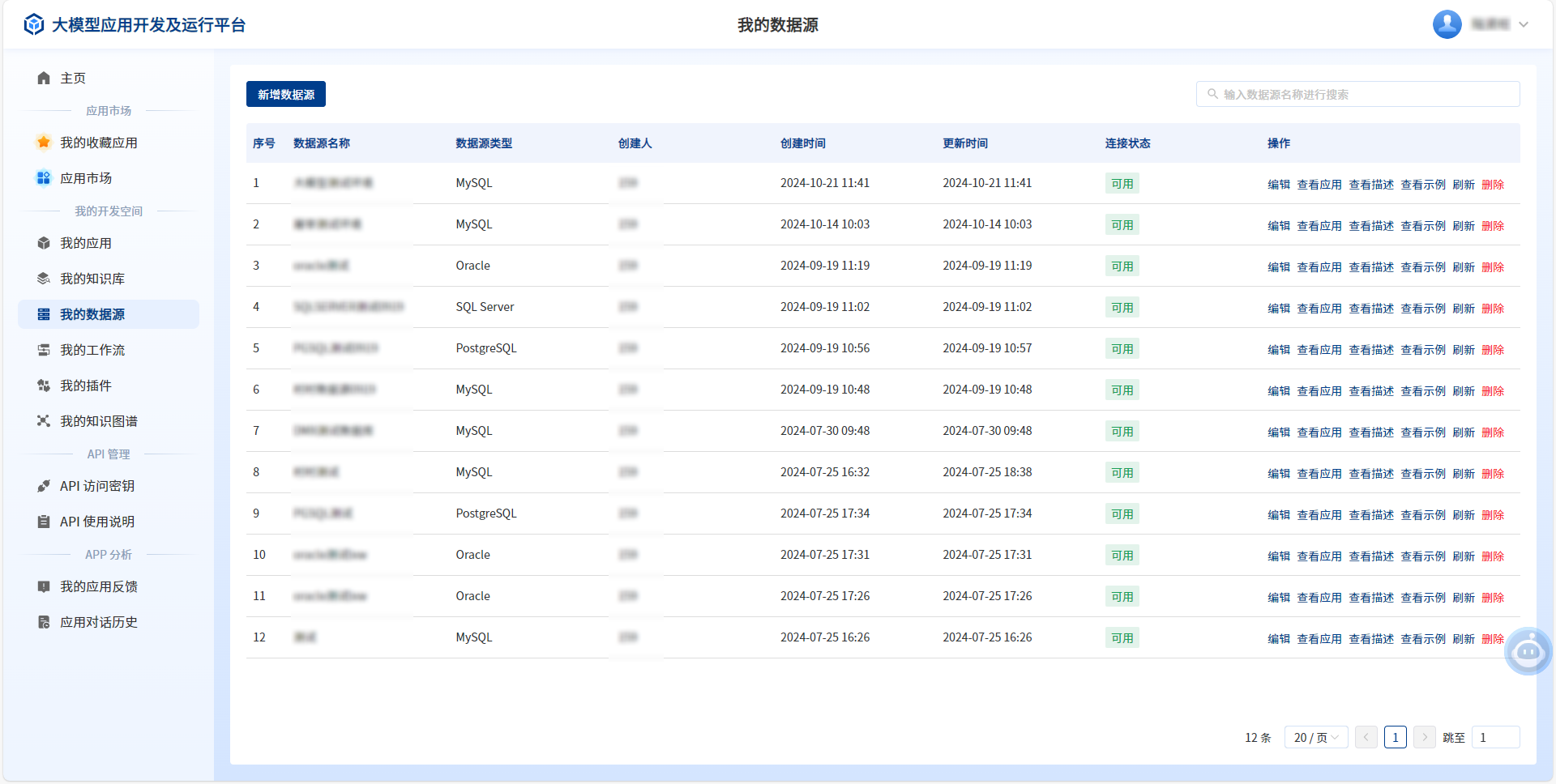This screenshot has height=784, width=1556.
Task: Click the 我的插件 puzzle icon
Action: click(x=44, y=386)
